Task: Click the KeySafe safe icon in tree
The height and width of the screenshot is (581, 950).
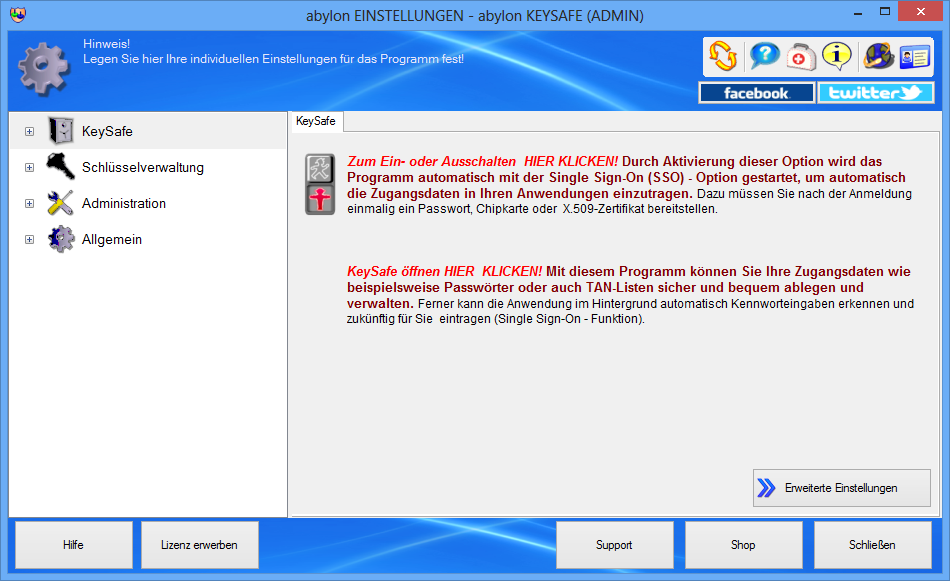Action: 61,130
